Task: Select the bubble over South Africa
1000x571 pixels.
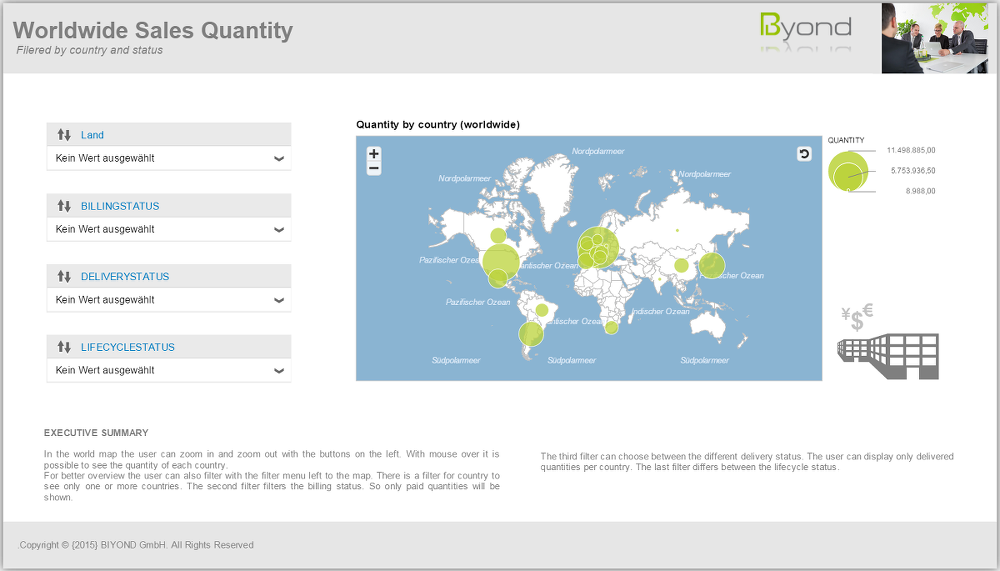Action: 611,327
